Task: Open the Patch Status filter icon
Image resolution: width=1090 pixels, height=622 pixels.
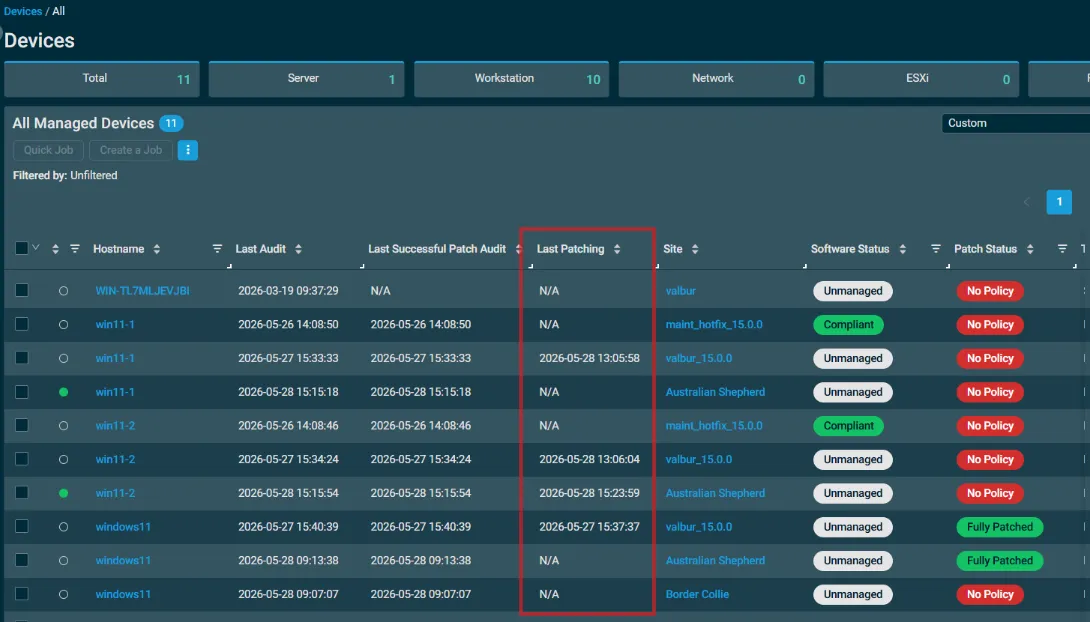Action: pyautogui.click(x=1062, y=249)
